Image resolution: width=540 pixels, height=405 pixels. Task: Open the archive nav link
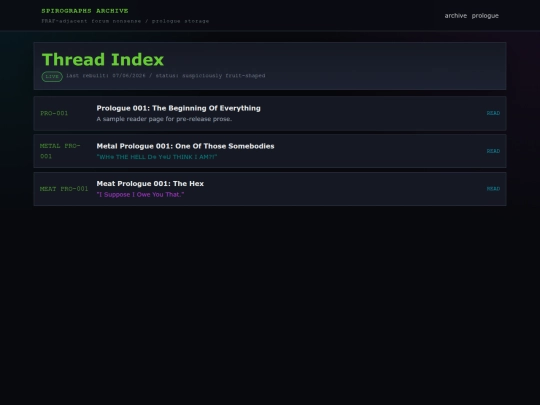[x=456, y=16]
